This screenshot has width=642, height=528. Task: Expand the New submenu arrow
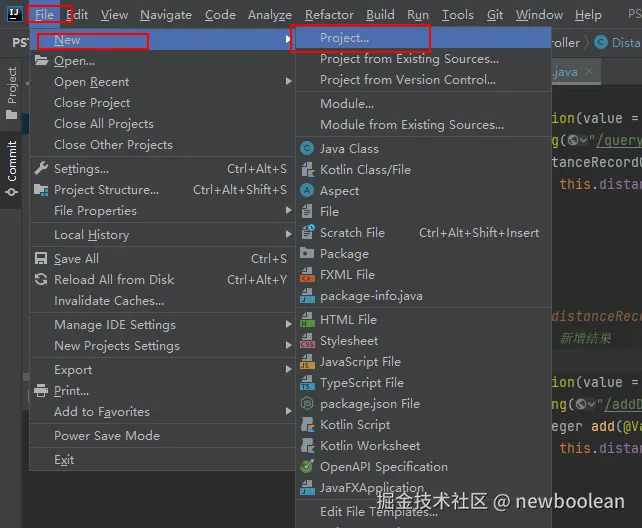(x=288, y=39)
